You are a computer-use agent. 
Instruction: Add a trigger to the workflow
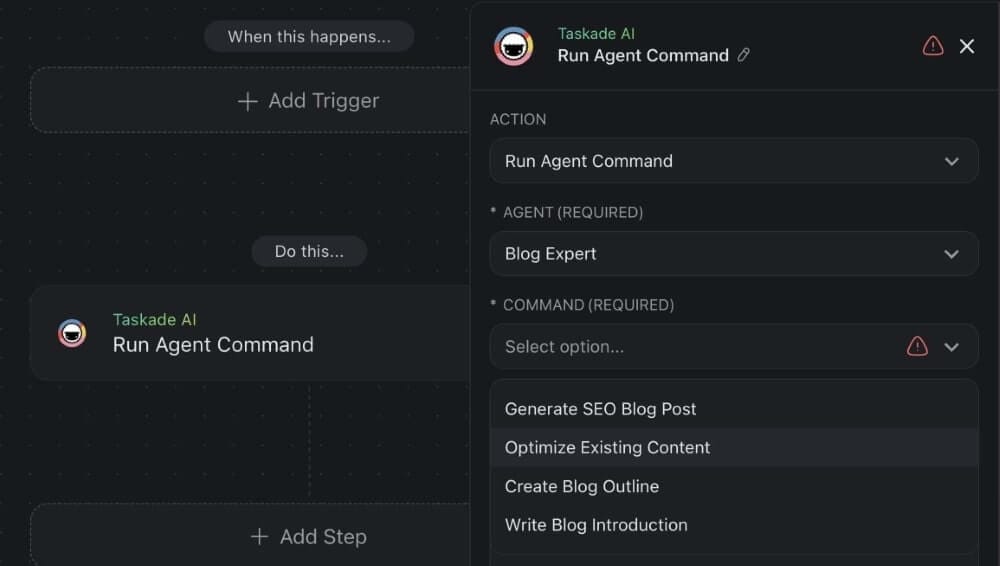[310, 101]
